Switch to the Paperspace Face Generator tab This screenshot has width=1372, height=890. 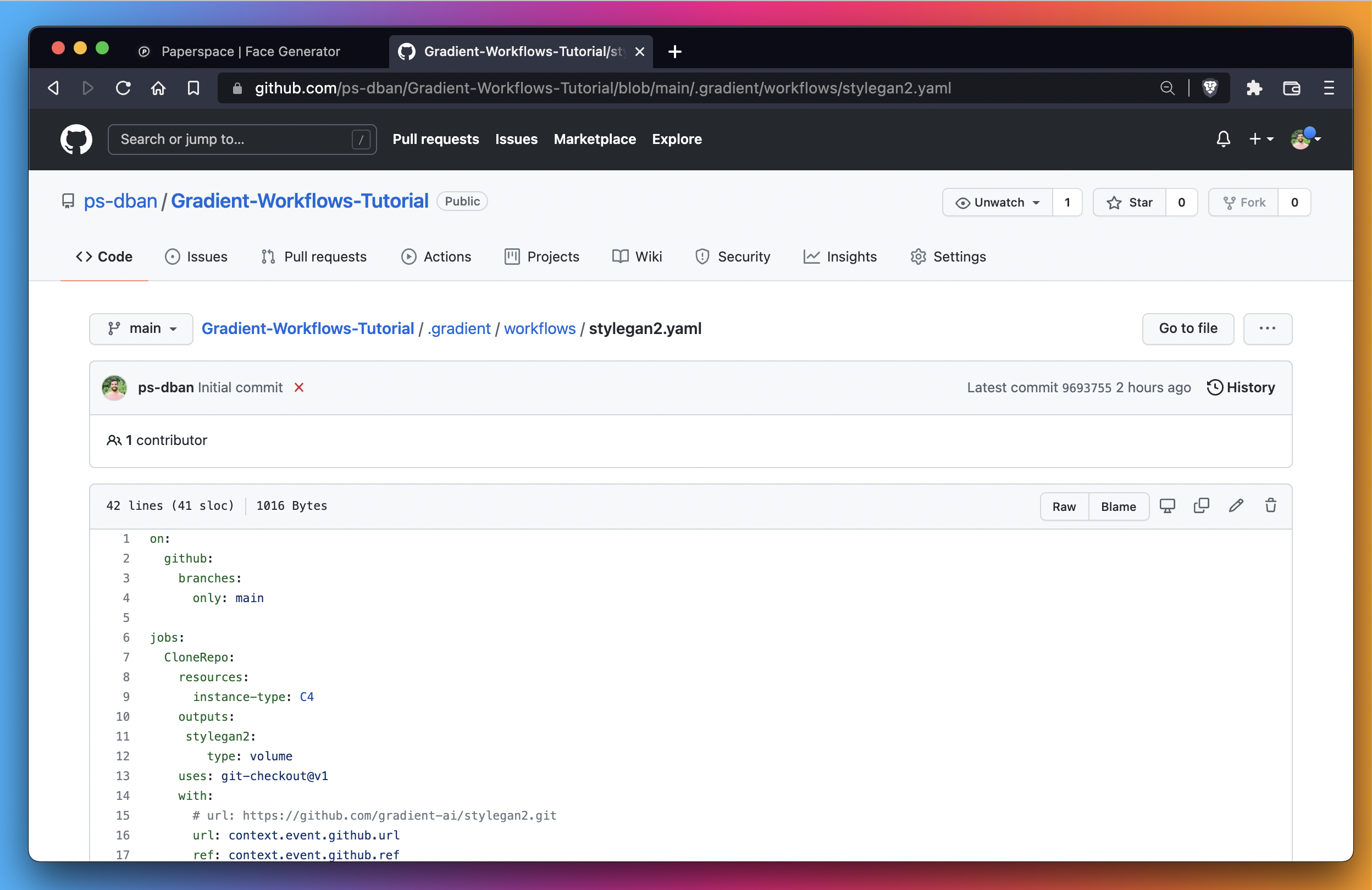(x=251, y=52)
